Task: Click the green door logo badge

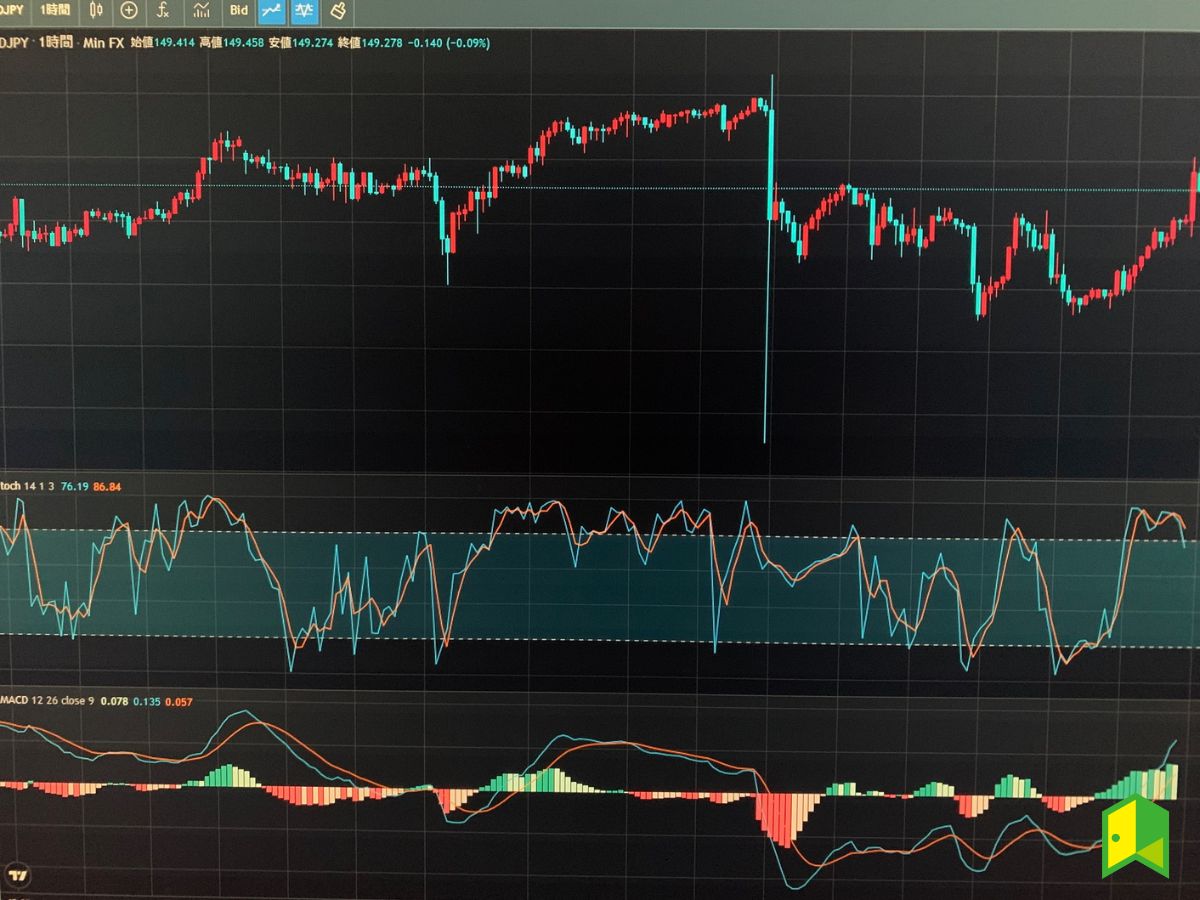Action: [1135, 837]
